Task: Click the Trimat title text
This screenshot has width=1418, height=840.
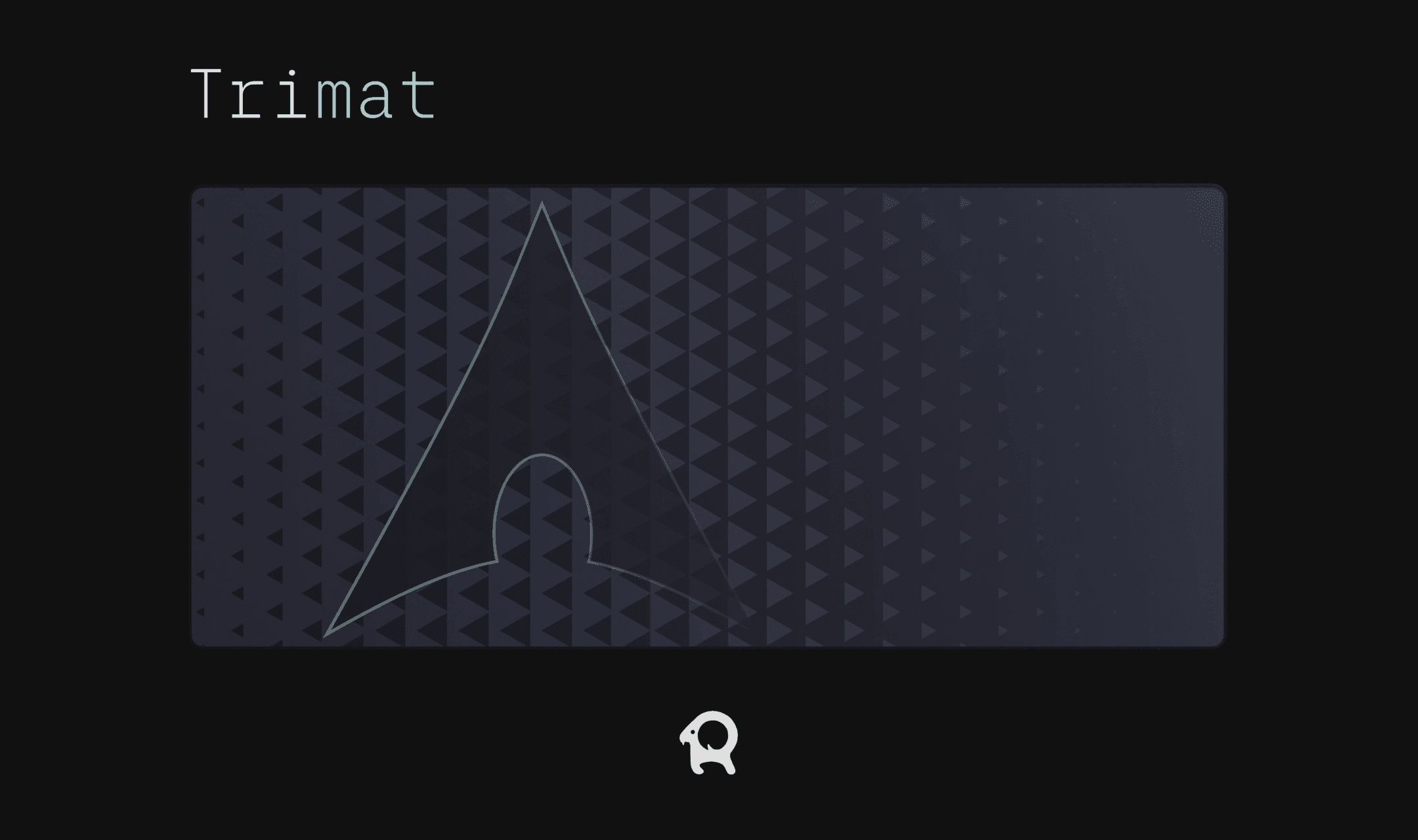Action: tap(313, 94)
